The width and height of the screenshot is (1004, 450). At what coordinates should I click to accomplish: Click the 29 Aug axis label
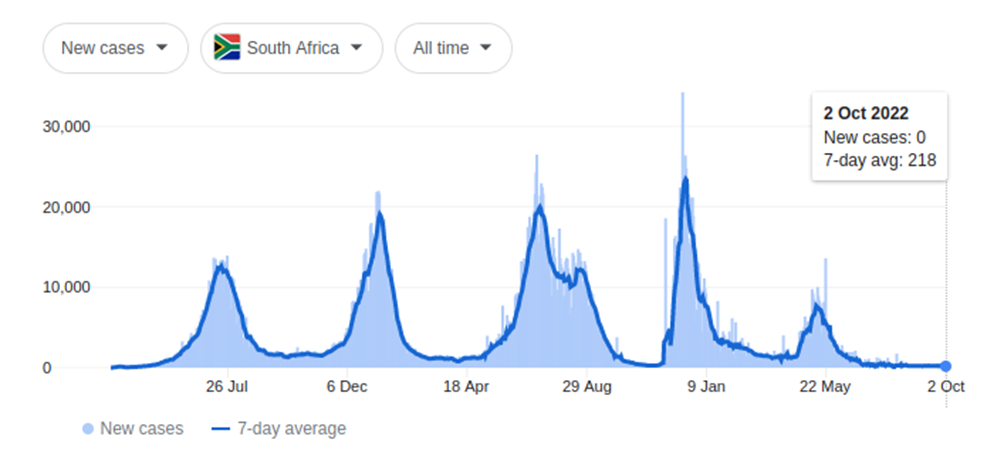point(586,387)
